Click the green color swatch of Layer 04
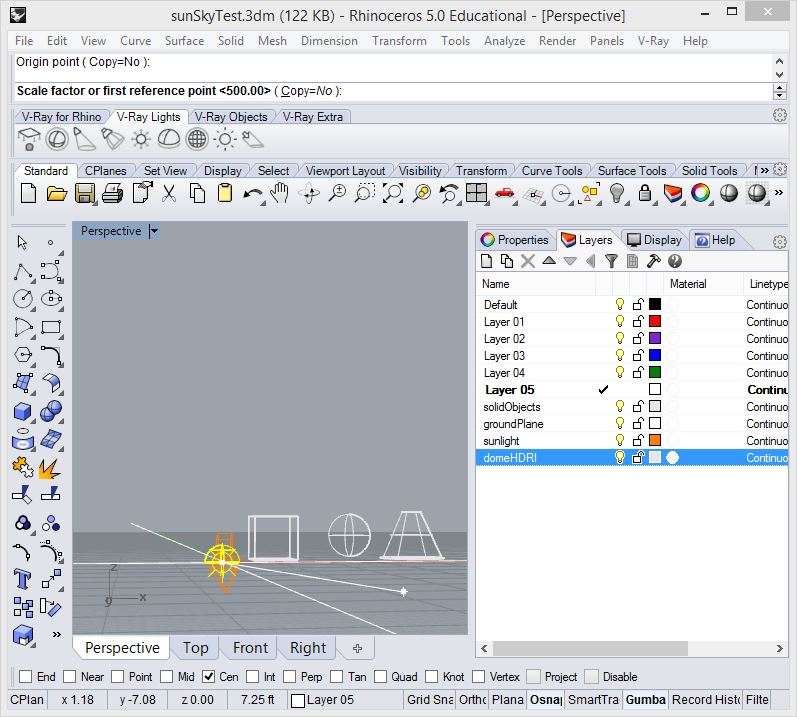 point(655,372)
